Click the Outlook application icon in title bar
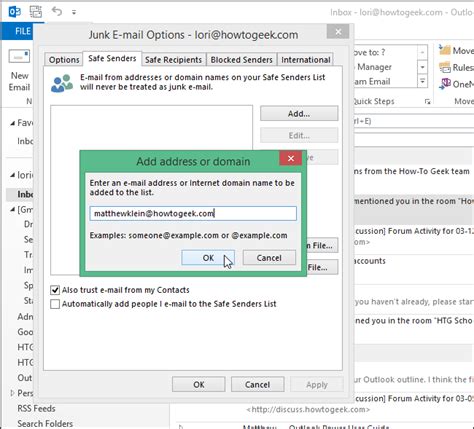 [x=15, y=12]
